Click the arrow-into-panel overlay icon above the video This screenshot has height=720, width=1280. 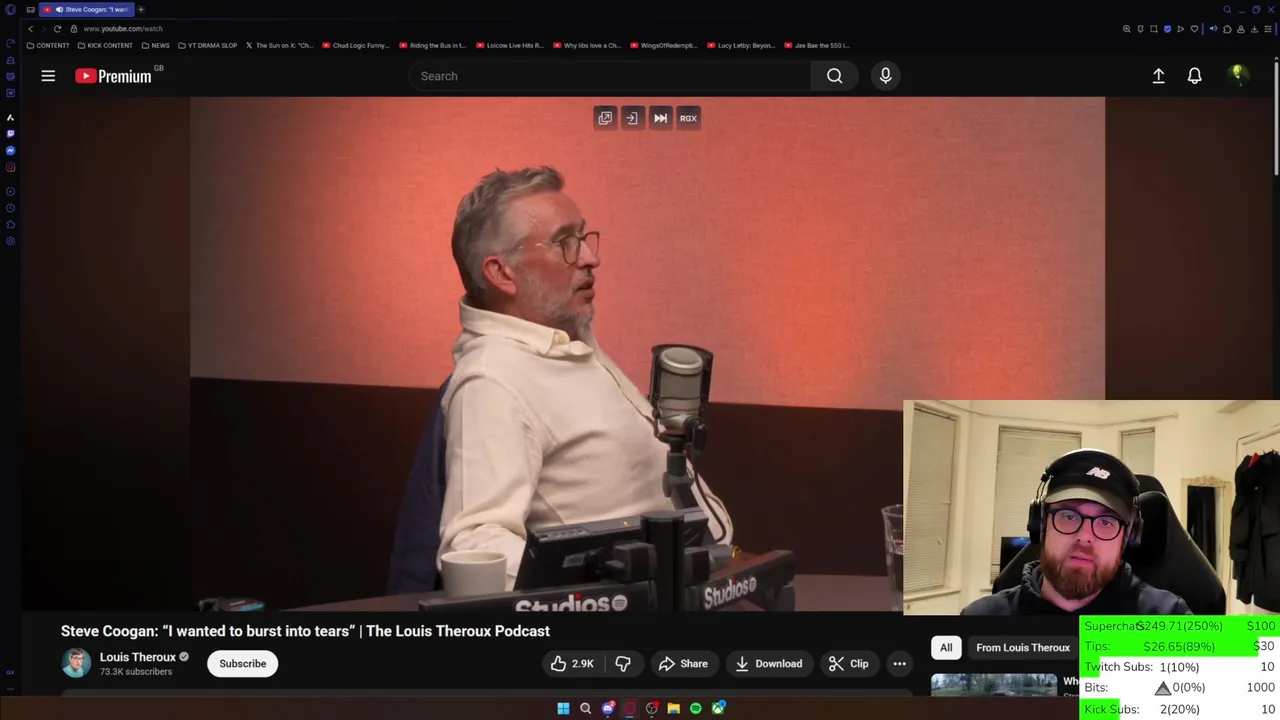coord(632,118)
